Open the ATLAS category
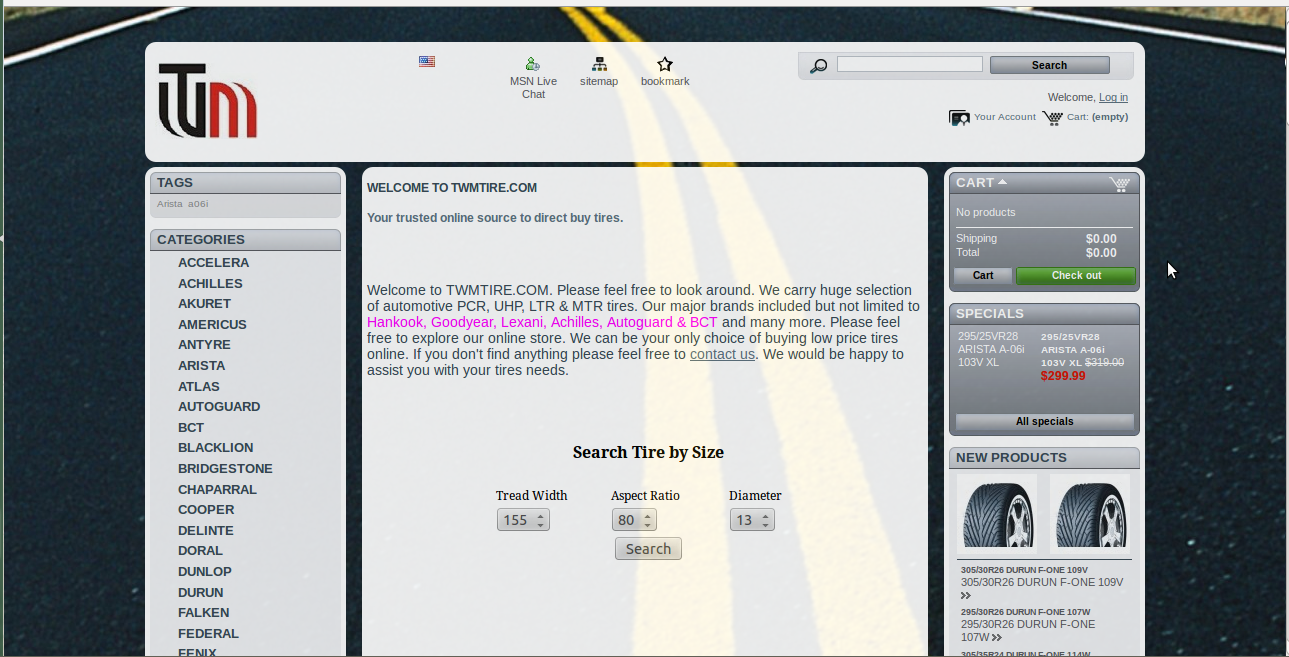The height and width of the screenshot is (657, 1289). tap(199, 387)
